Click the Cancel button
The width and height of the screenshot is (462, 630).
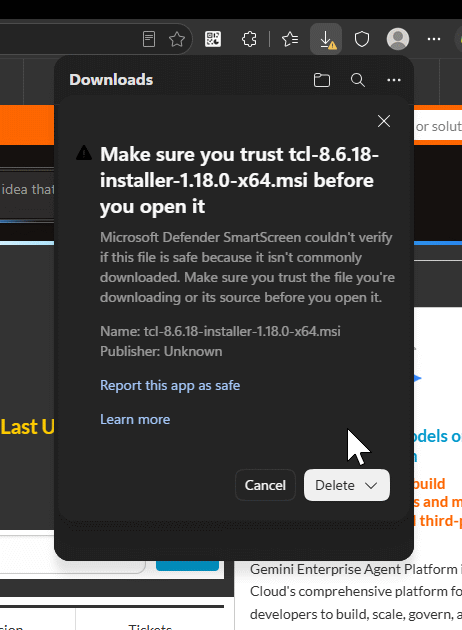click(265, 485)
